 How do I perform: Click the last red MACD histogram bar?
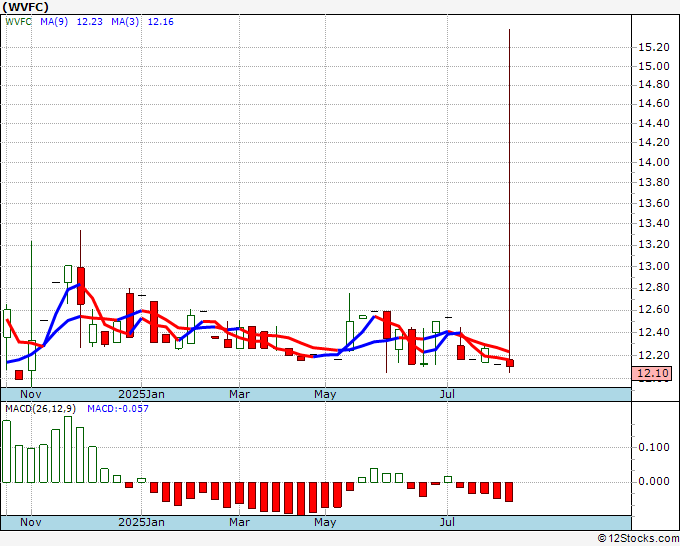[509, 491]
